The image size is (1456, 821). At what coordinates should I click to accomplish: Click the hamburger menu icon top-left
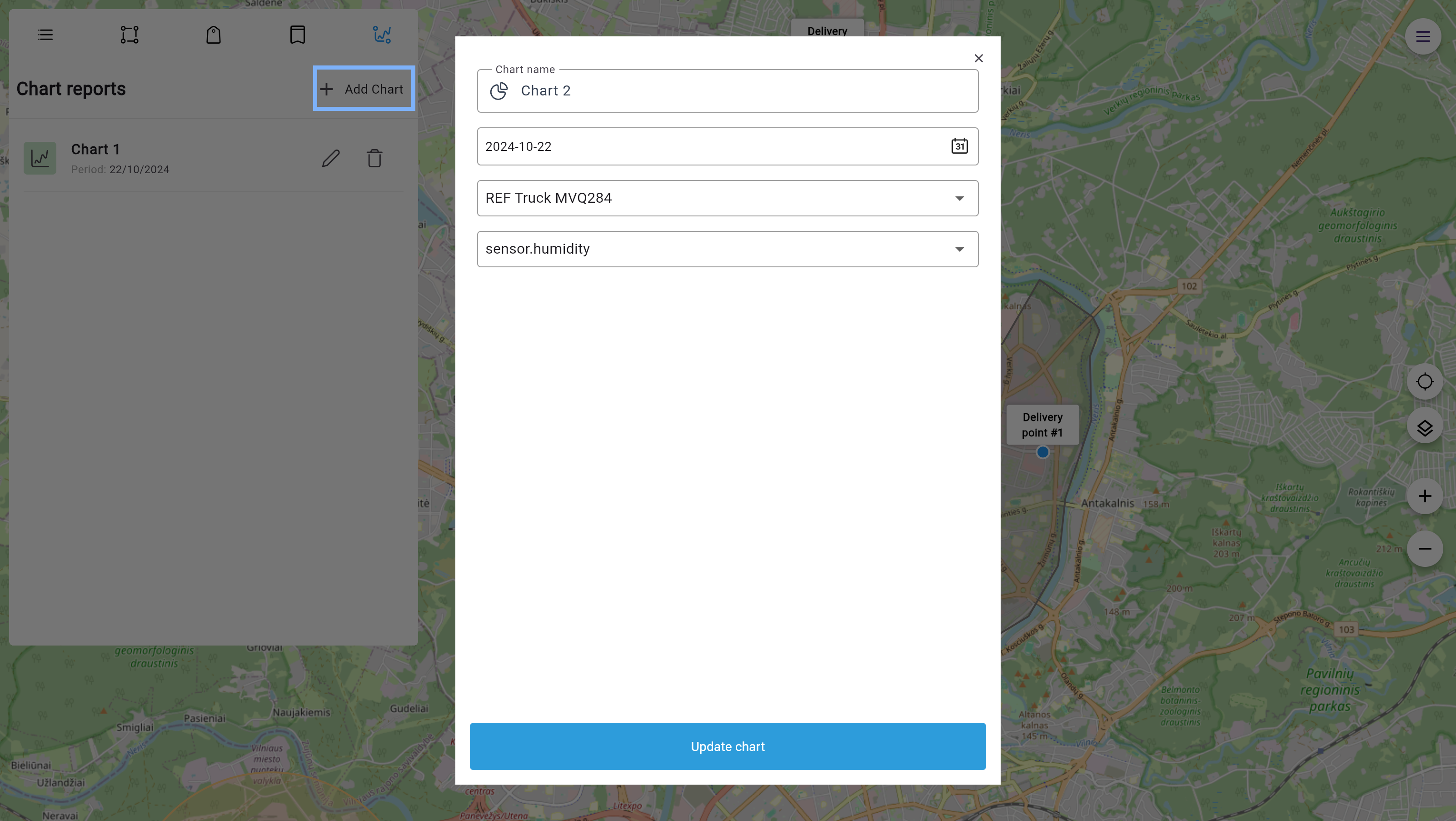[46, 35]
